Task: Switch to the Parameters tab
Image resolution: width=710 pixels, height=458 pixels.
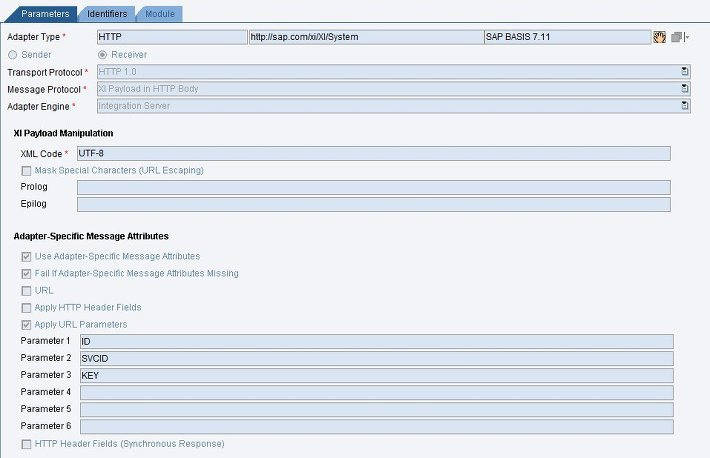Action: [45, 14]
